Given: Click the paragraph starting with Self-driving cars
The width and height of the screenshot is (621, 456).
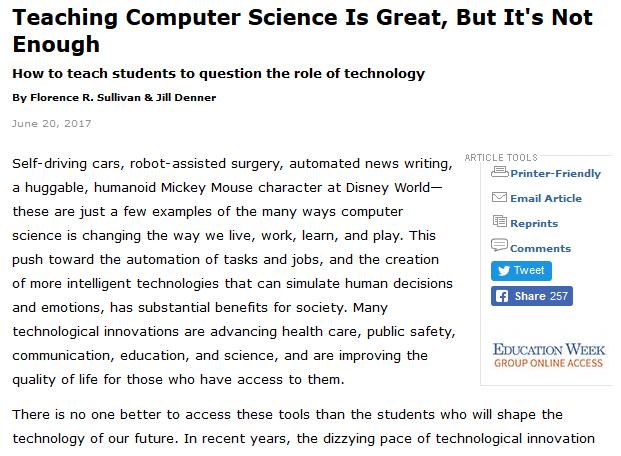Looking at the screenshot, I should tap(234, 271).
